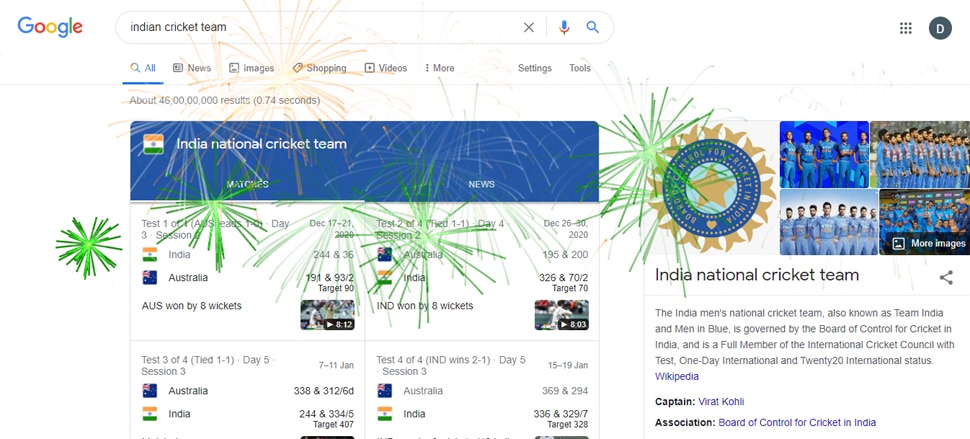Focus the search field containing 'indian cricket team'

coord(320,28)
